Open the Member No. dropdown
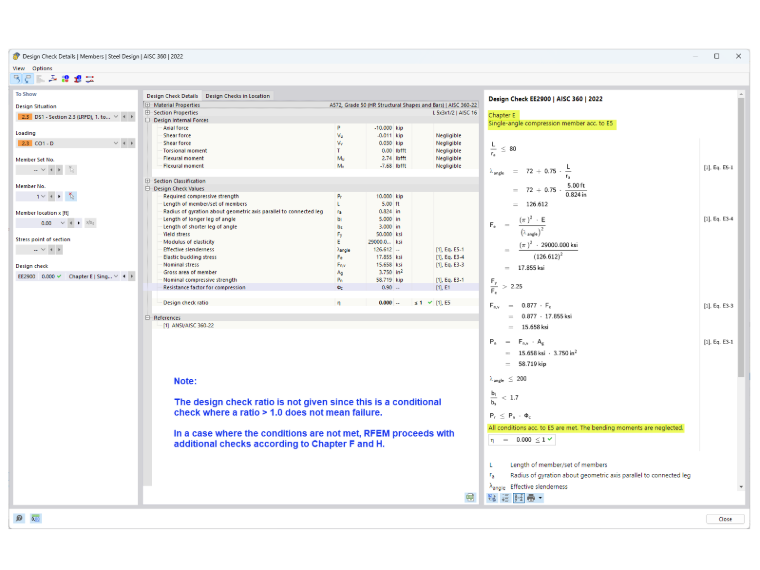The width and height of the screenshot is (760, 570). coord(43,196)
